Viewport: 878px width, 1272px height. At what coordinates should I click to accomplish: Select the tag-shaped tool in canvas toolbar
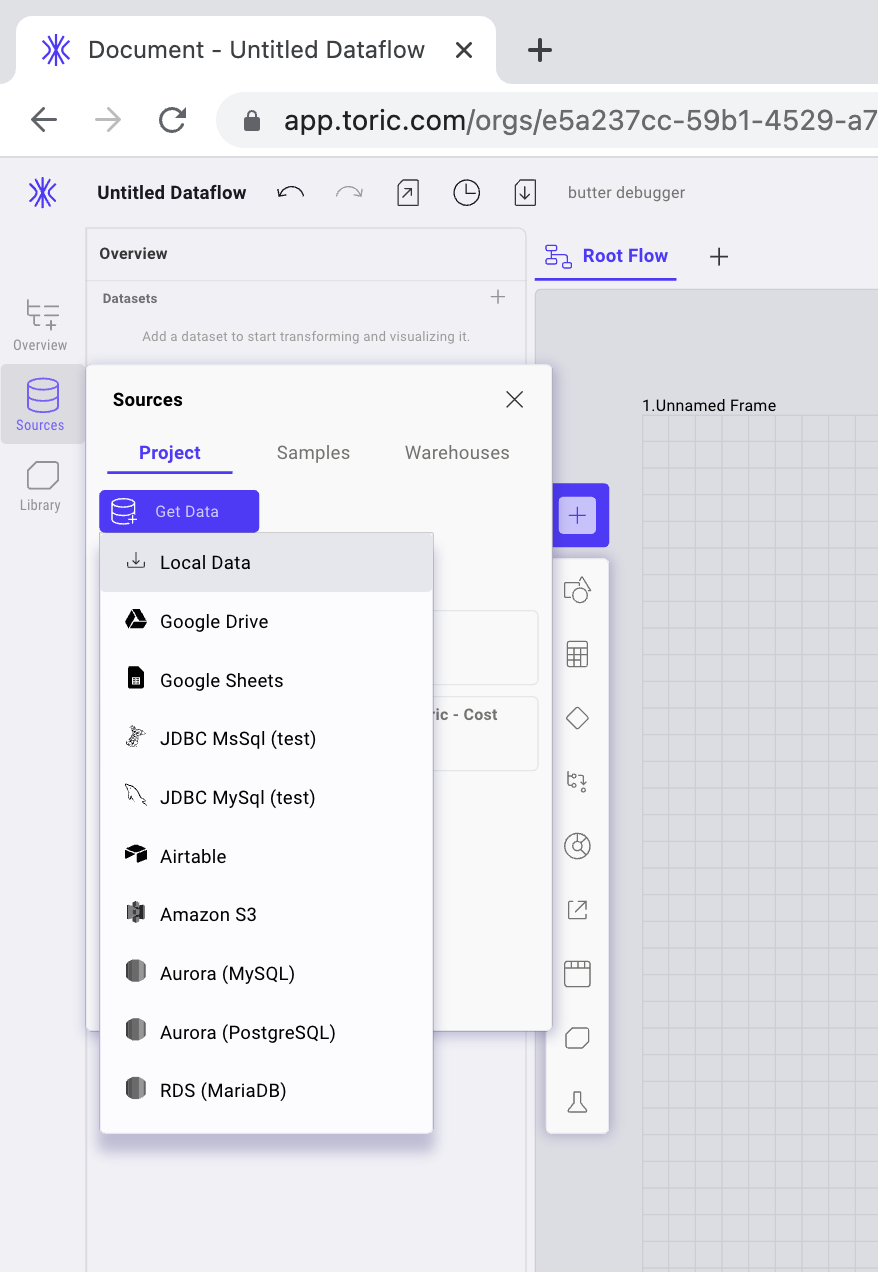coord(577,1038)
